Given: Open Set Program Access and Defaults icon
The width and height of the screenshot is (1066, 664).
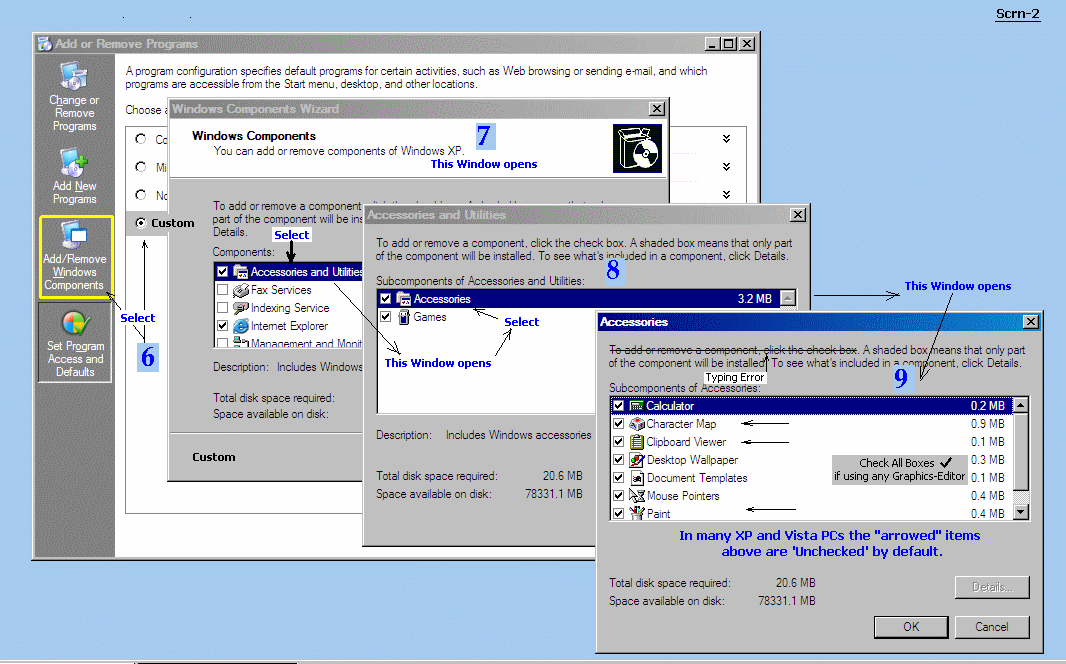Looking at the screenshot, I should pyautogui.click(x=75, y=324).
